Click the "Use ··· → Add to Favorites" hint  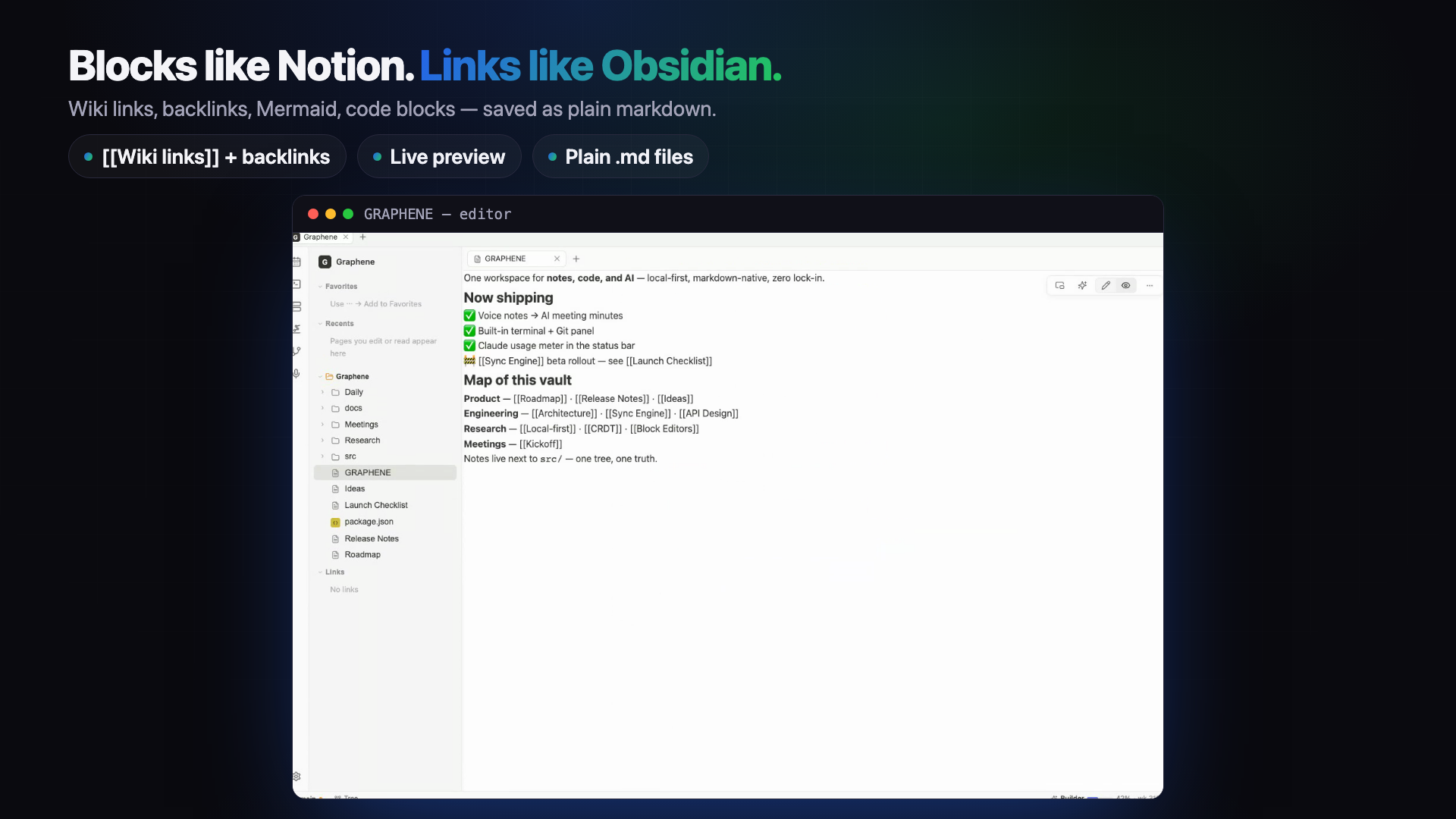coord(376,304)
